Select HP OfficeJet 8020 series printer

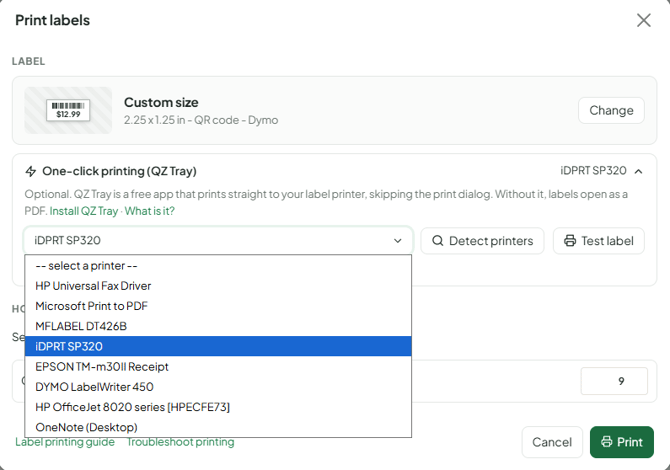point(218,407)
